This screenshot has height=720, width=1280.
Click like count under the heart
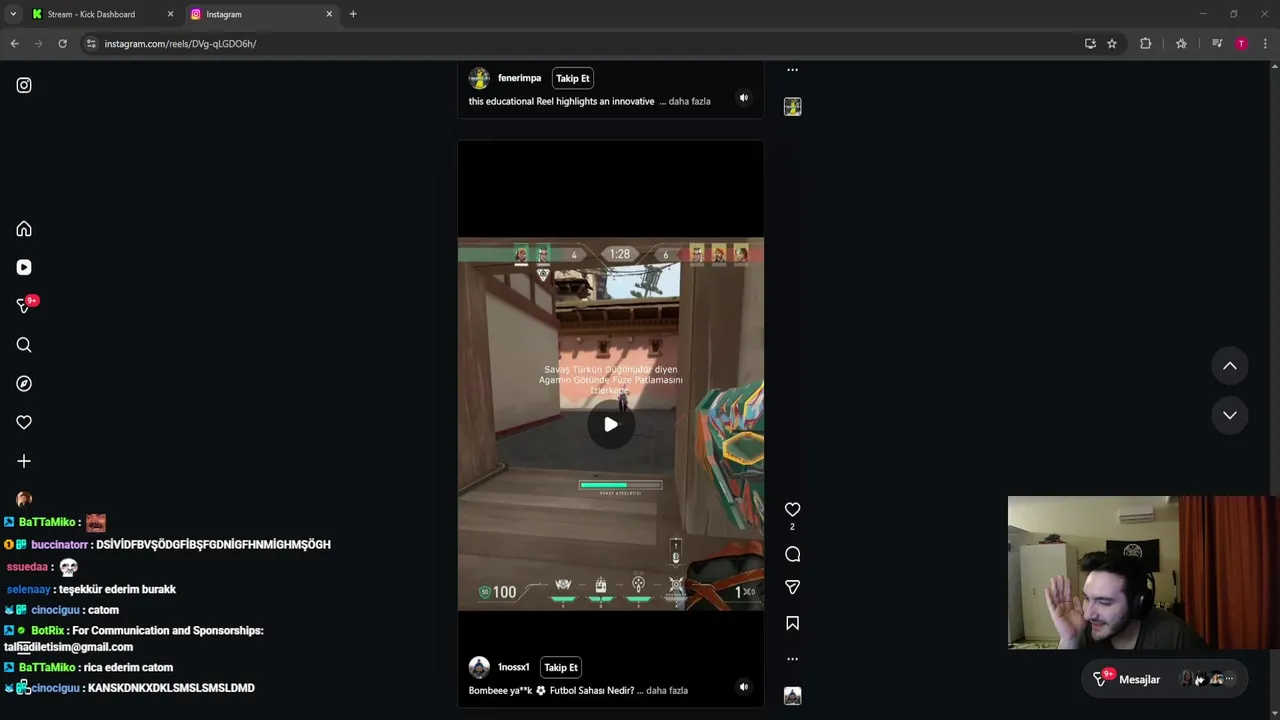792,527
